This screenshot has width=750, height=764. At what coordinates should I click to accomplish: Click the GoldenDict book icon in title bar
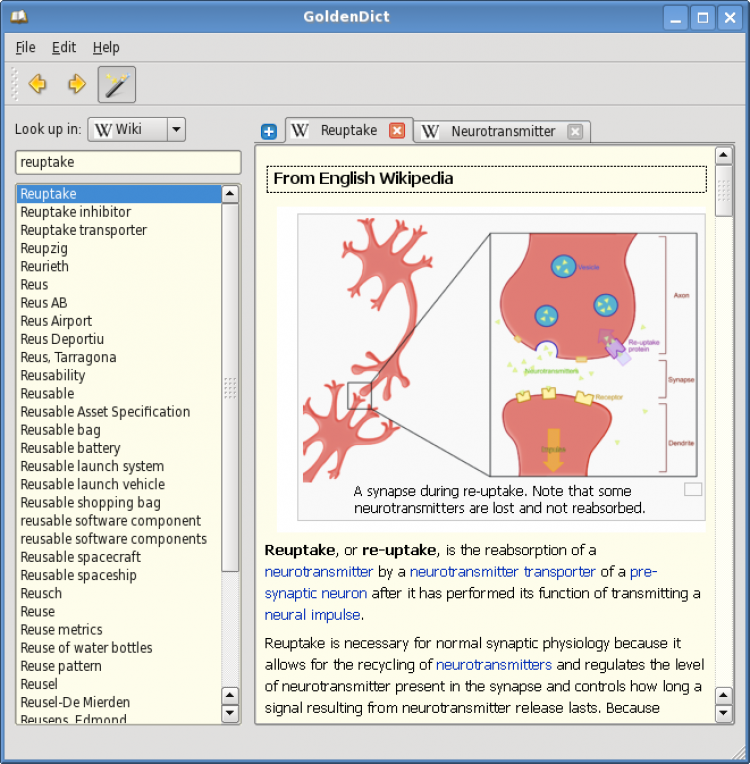[x=19, y=17]
